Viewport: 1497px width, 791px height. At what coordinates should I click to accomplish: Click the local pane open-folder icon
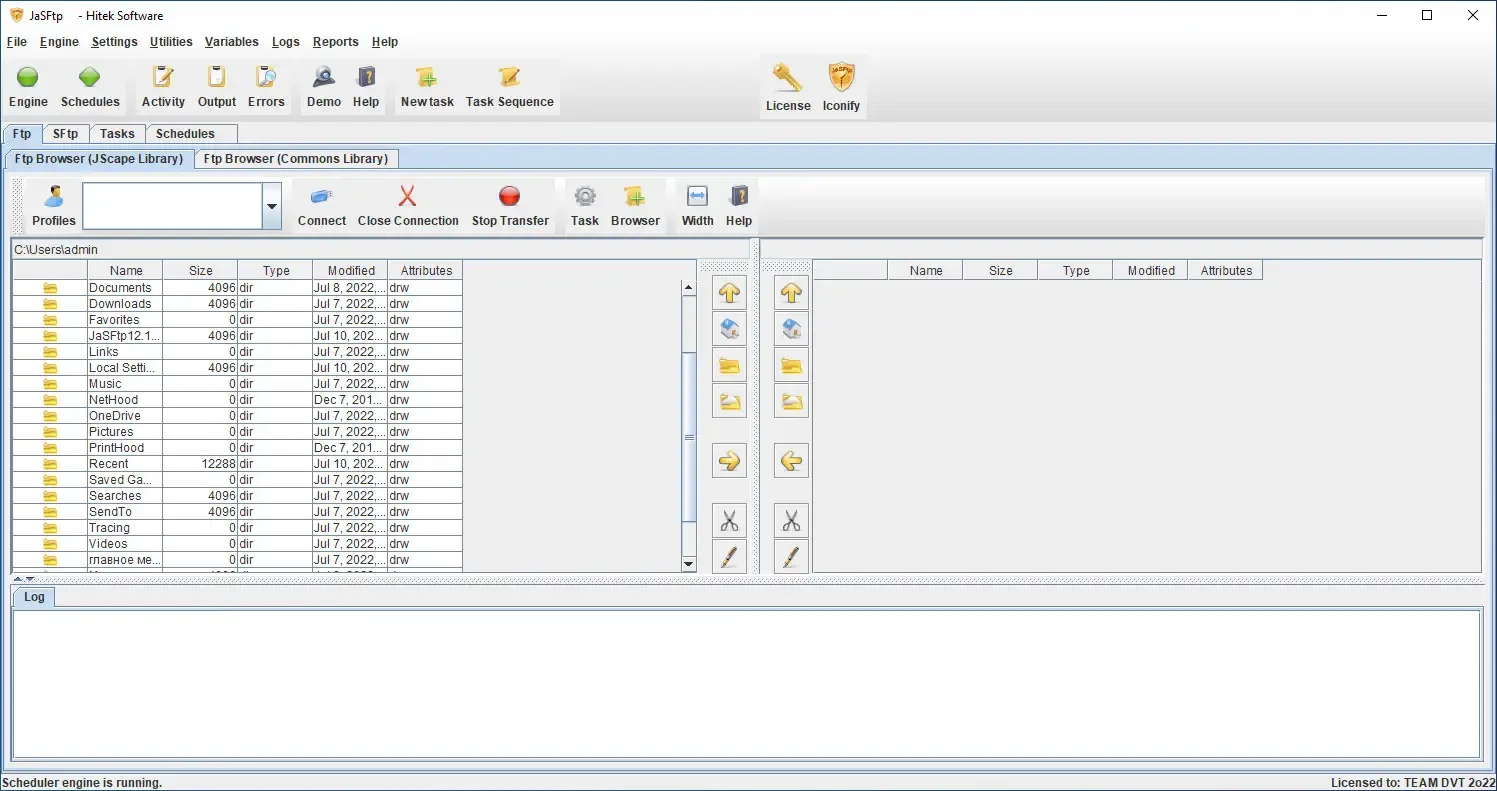729,401
